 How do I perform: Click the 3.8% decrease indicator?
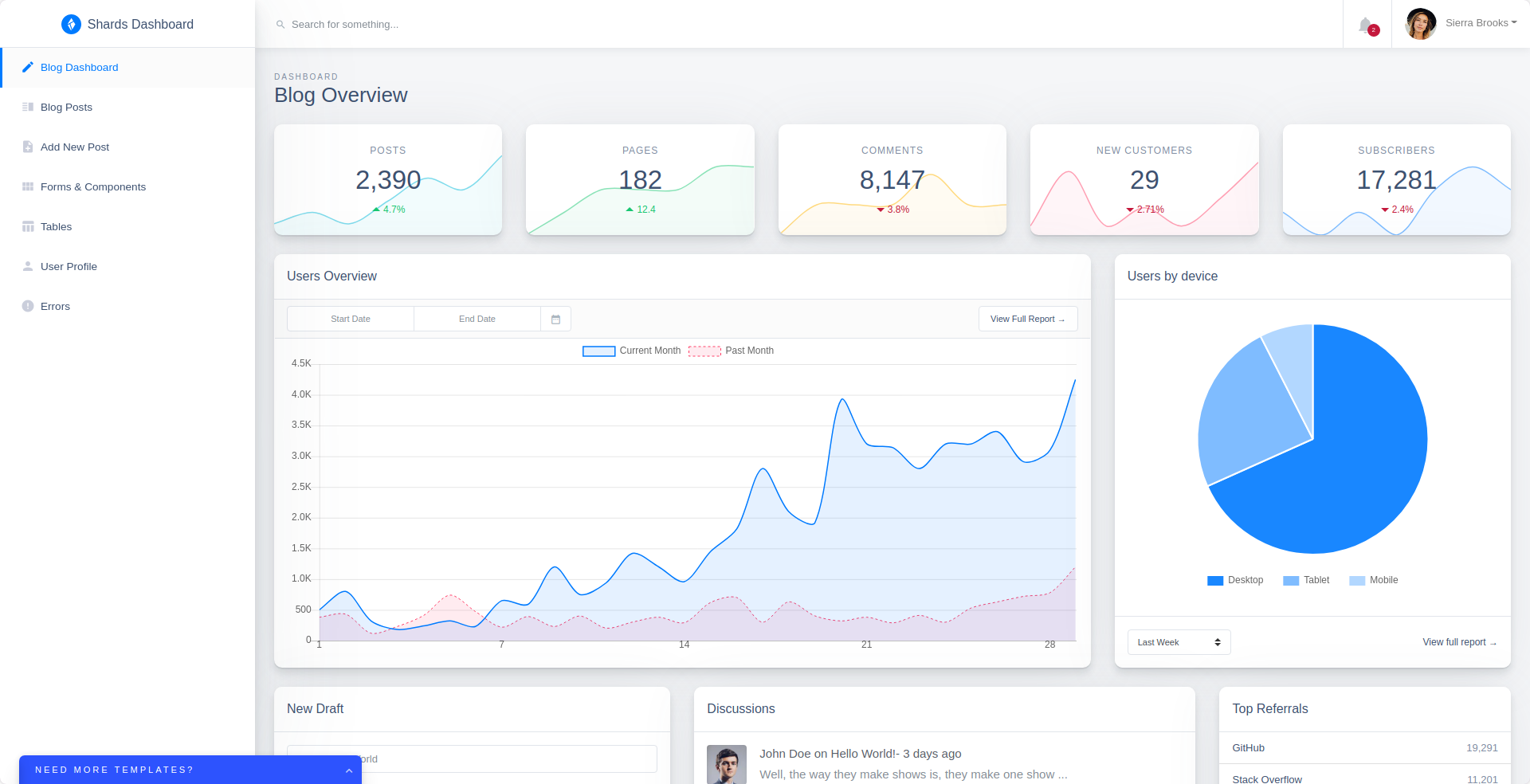(x=892, y=210)
